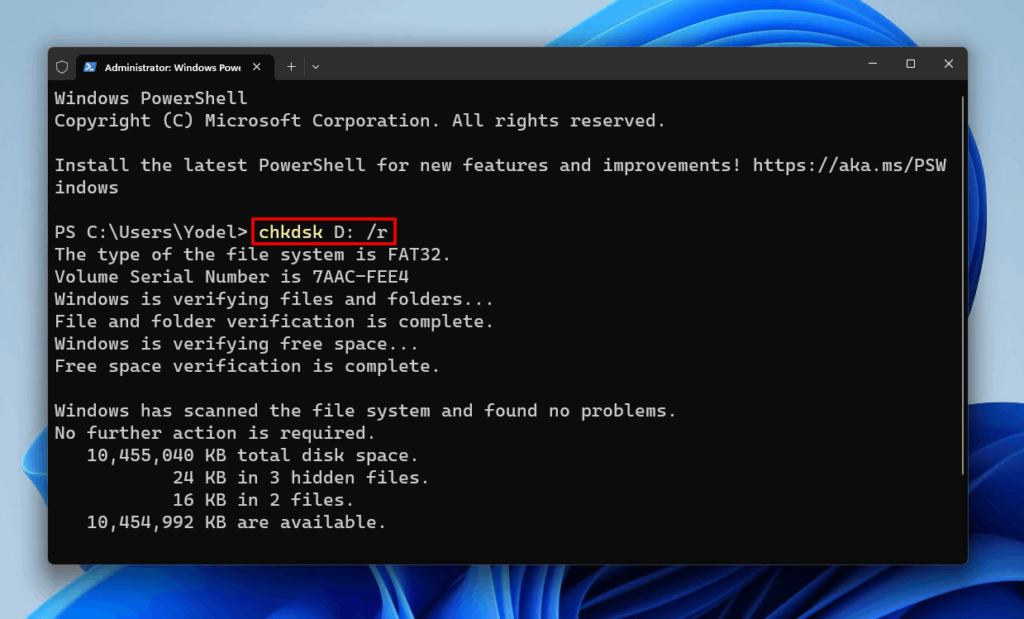
Task: Click the plus icon to open a new tab
Action: coord(289,66)
